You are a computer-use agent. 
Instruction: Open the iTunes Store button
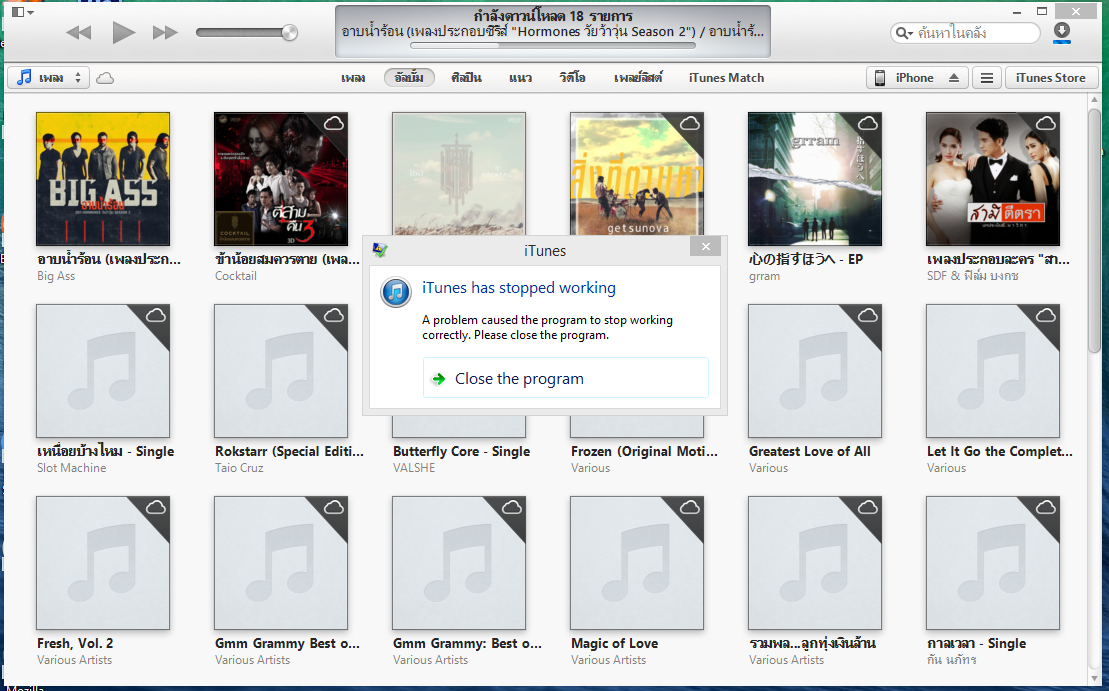[1051, 78]
